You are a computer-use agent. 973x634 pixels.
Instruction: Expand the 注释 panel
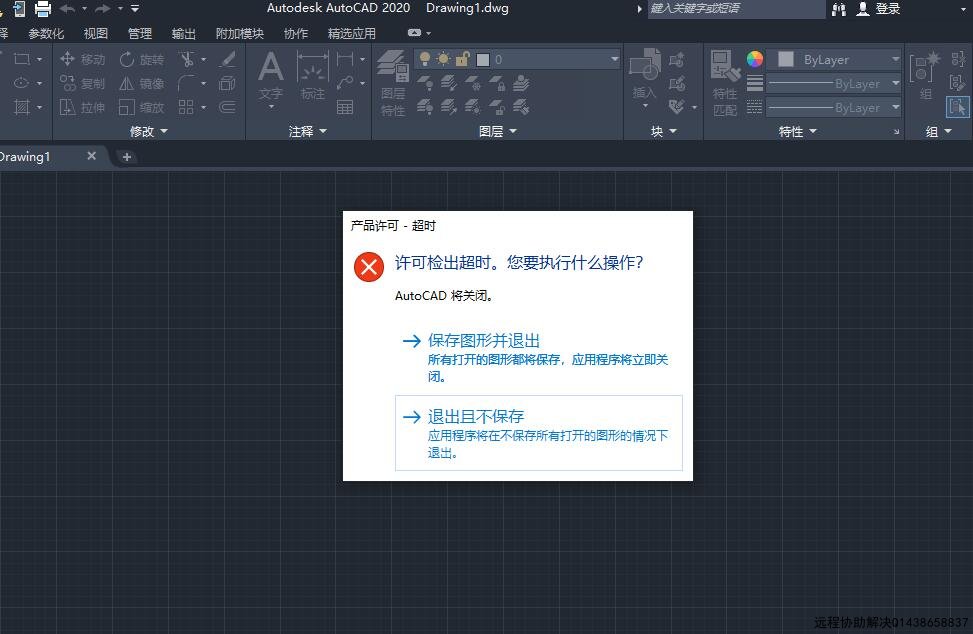click(307, 132)
